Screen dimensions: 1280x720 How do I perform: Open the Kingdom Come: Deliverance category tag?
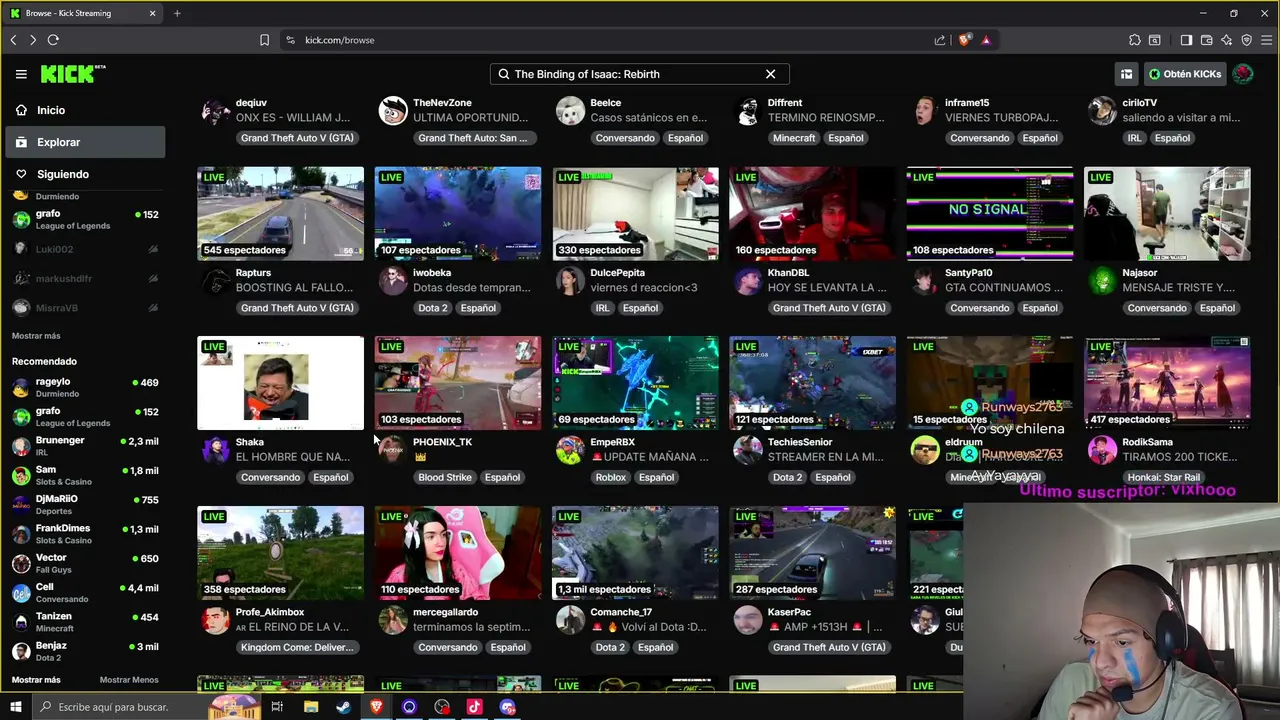point(297,647)
